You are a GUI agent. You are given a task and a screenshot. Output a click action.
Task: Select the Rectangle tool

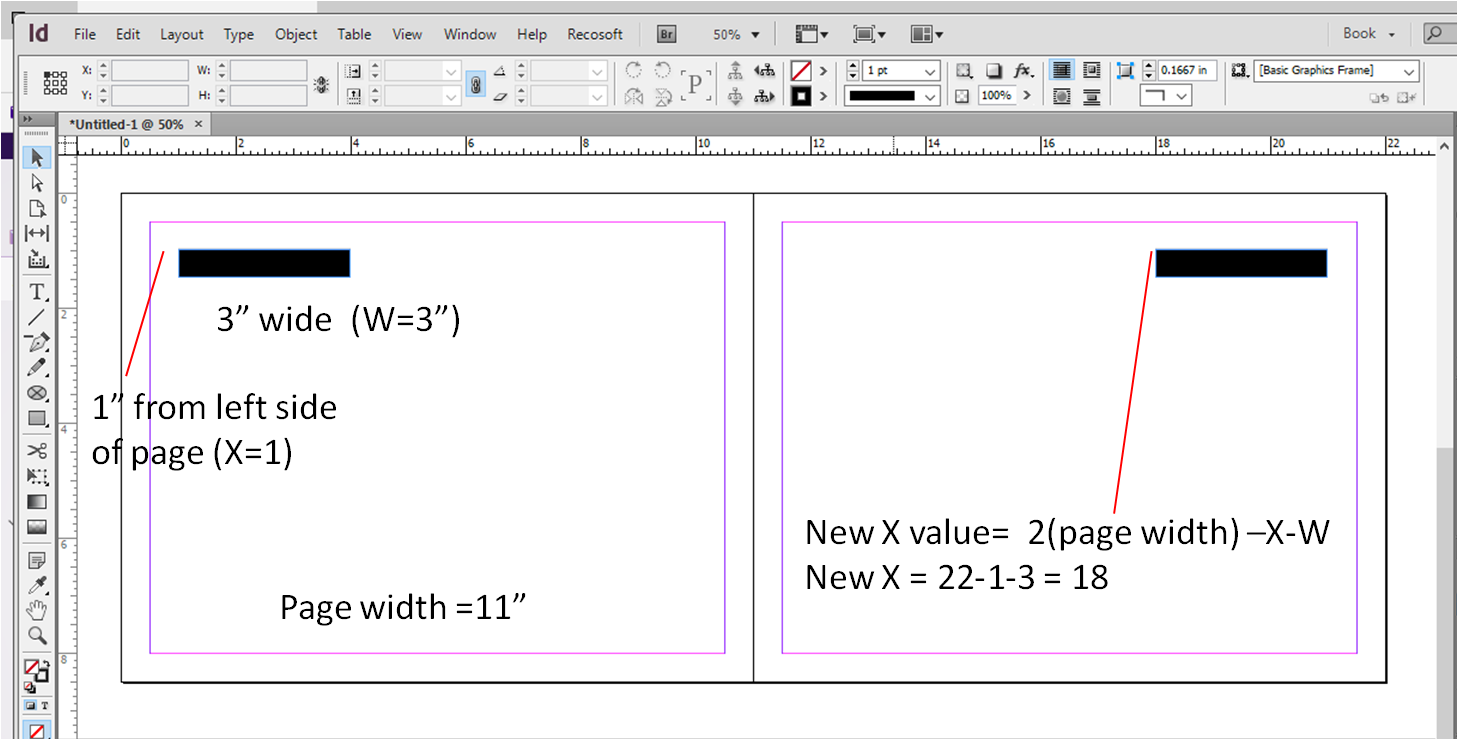[37, 418]
